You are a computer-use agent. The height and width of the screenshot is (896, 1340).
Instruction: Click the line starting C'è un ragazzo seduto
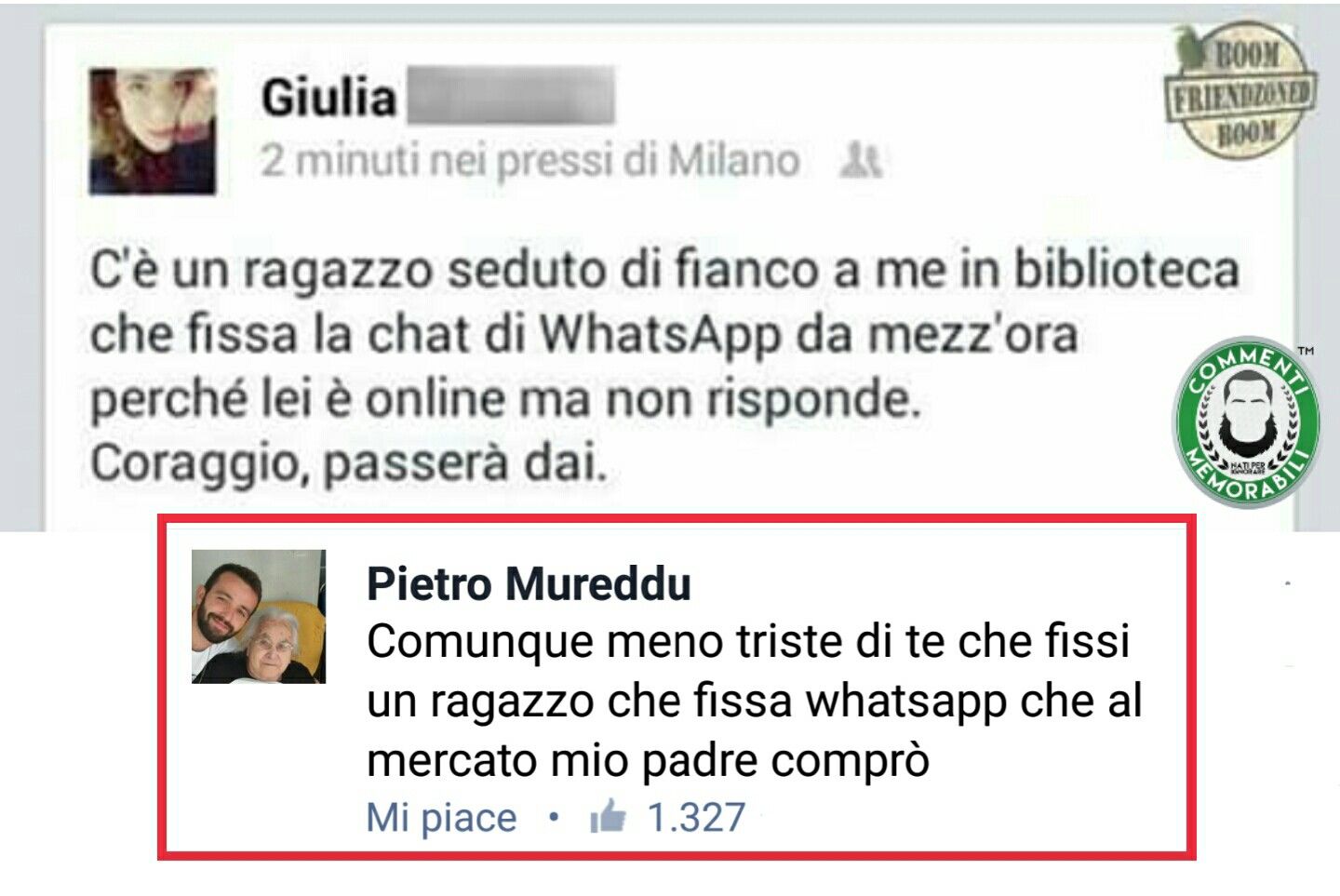click(x=664, y=271)
